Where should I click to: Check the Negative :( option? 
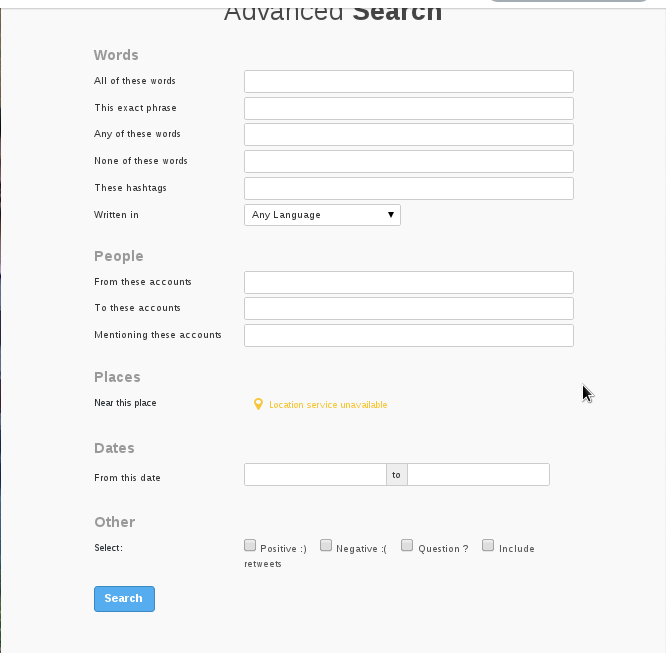tap(326, 545)
